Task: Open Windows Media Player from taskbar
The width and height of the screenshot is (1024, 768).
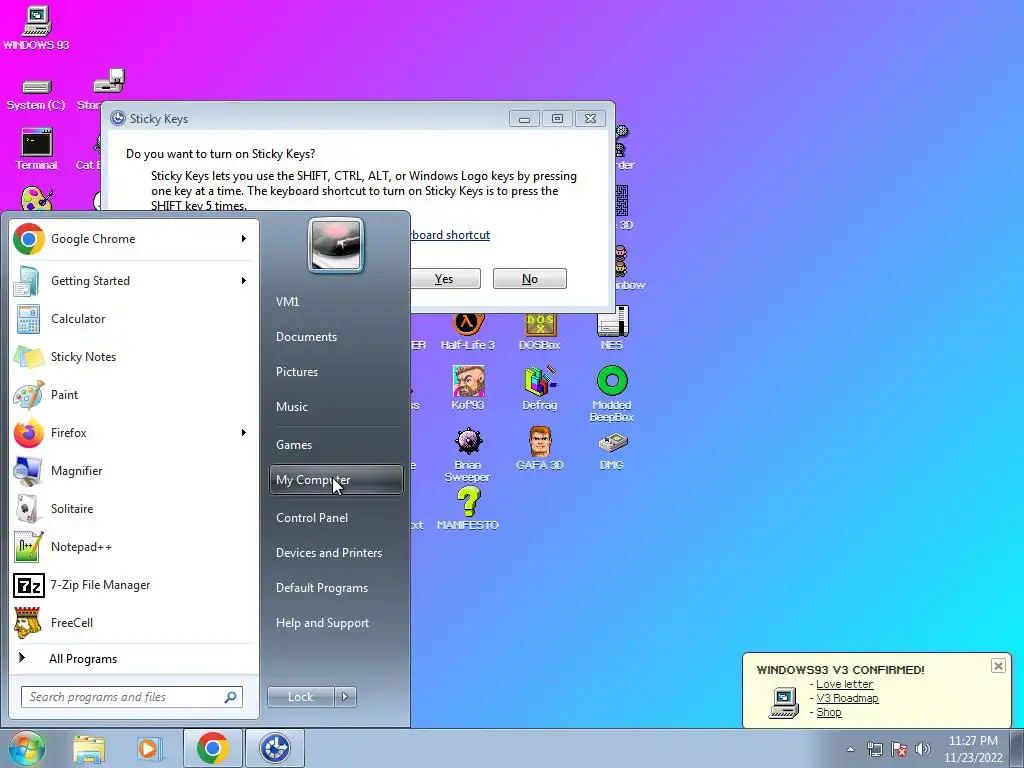Action: (149, 749)
